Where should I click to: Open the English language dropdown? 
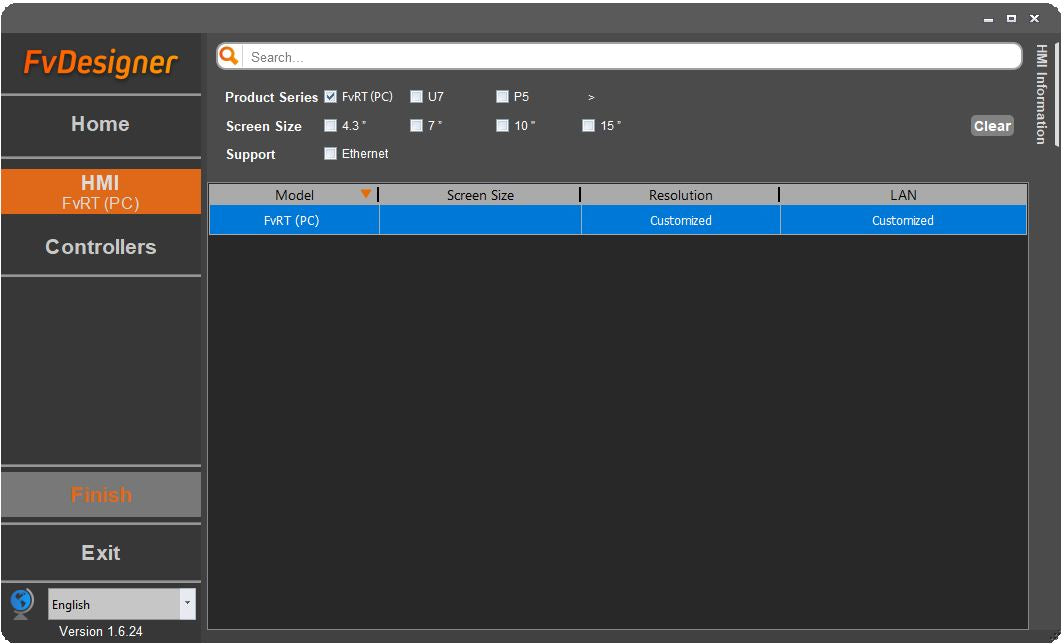pos(187,603)
